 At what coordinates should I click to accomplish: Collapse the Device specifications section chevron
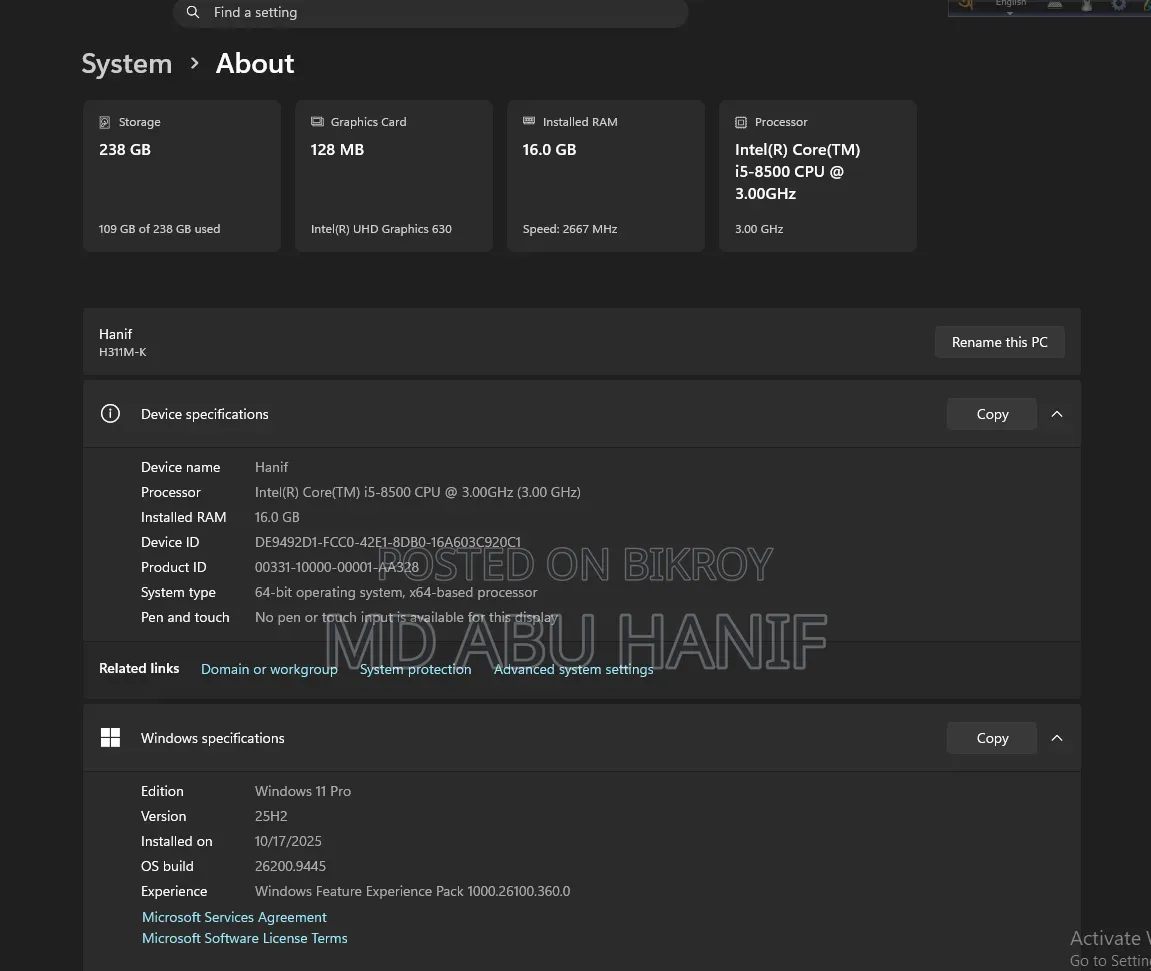[1056, 414]
